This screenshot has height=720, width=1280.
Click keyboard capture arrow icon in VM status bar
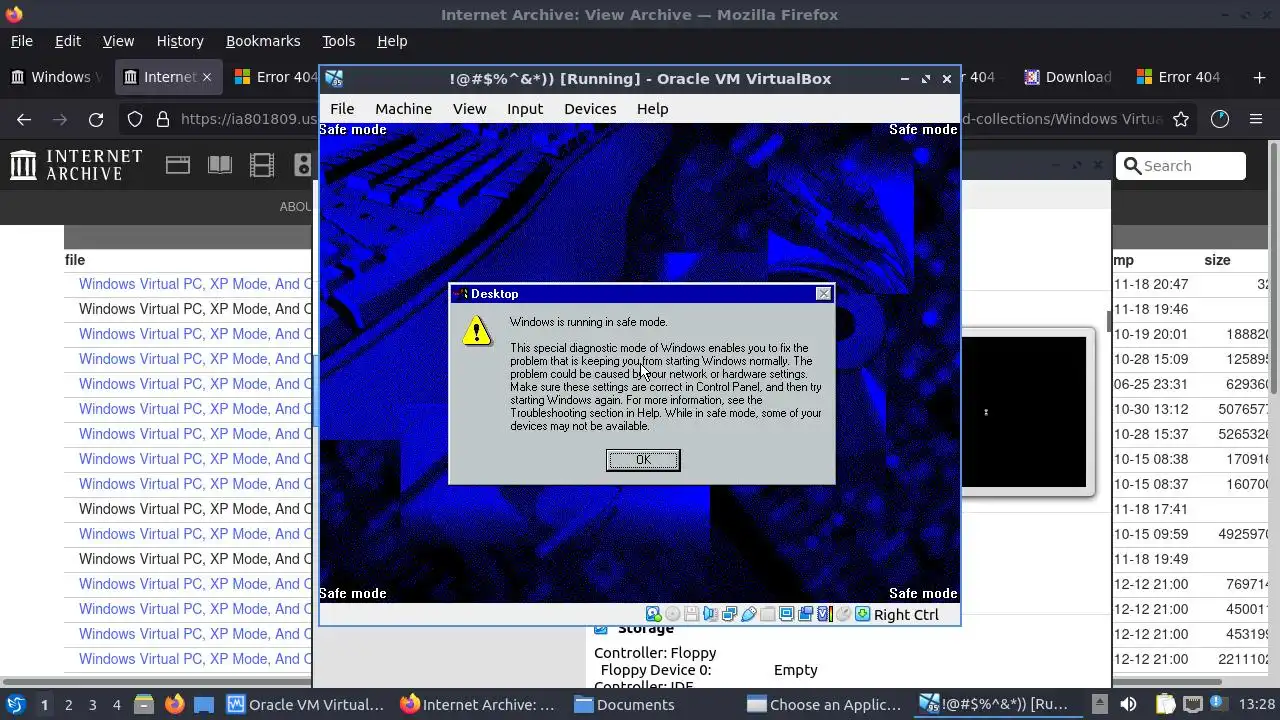click(862, 614)
